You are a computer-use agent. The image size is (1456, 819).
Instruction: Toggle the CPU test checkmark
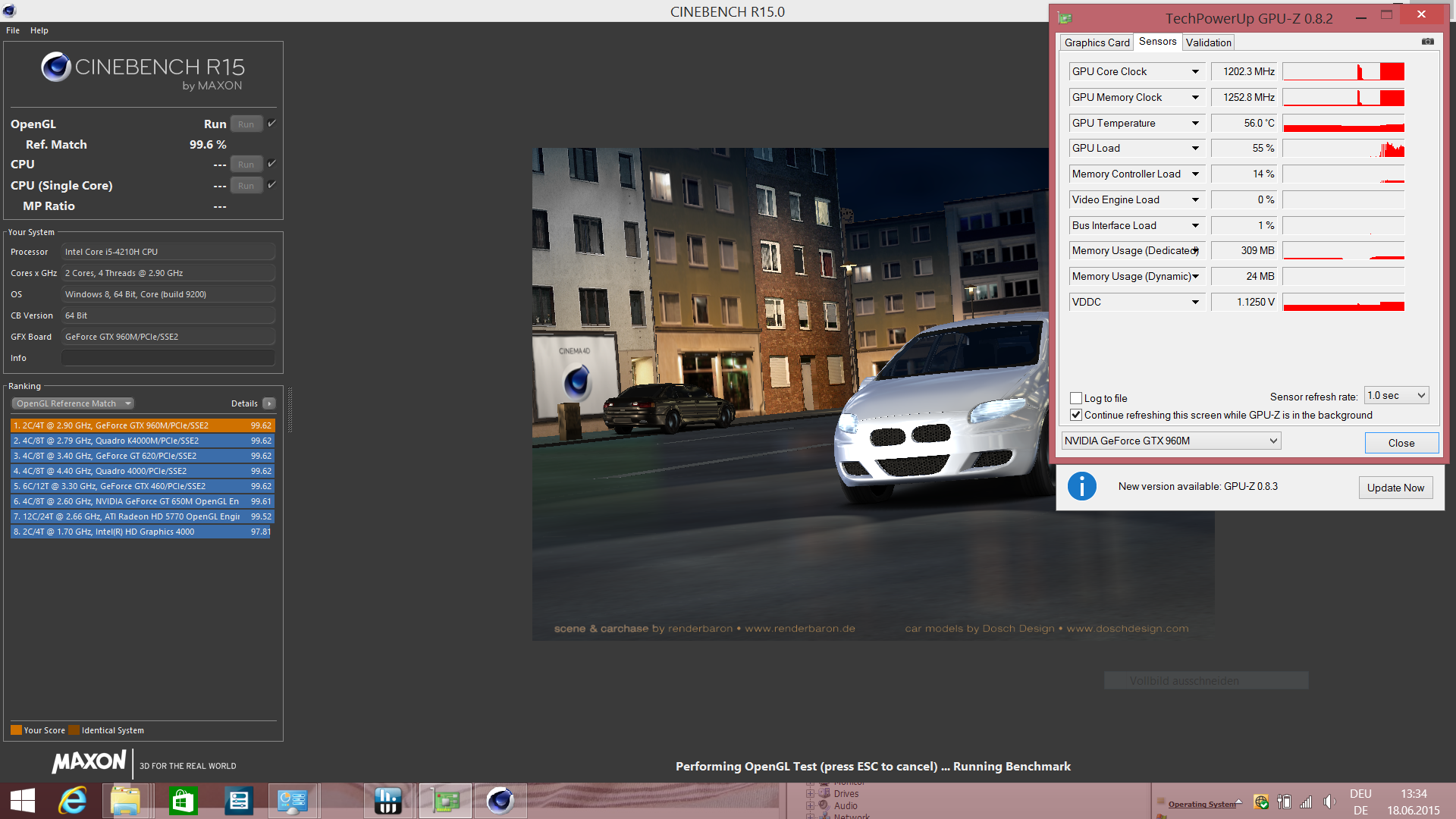[x=271, y=163]
